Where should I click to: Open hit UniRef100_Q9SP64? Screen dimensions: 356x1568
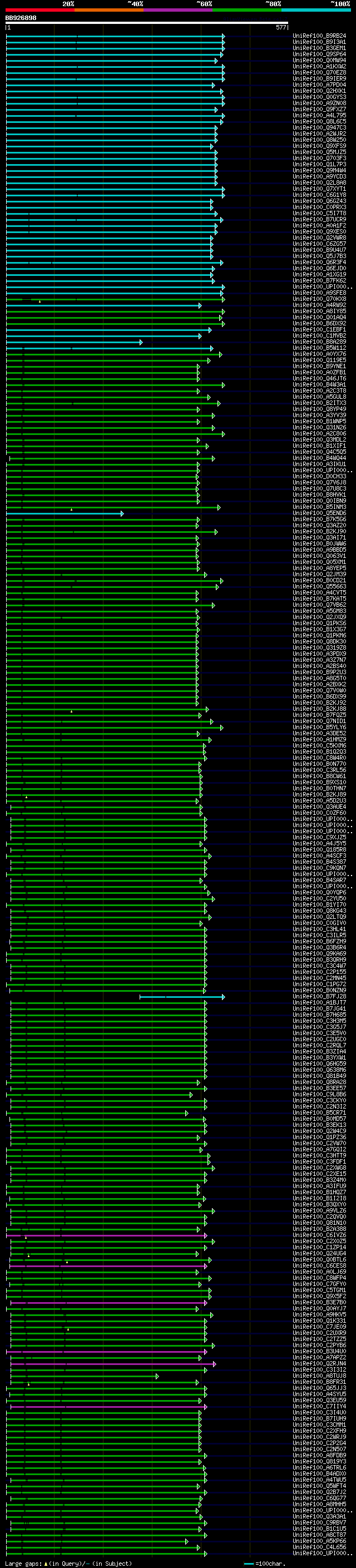[x=319, y=54]
